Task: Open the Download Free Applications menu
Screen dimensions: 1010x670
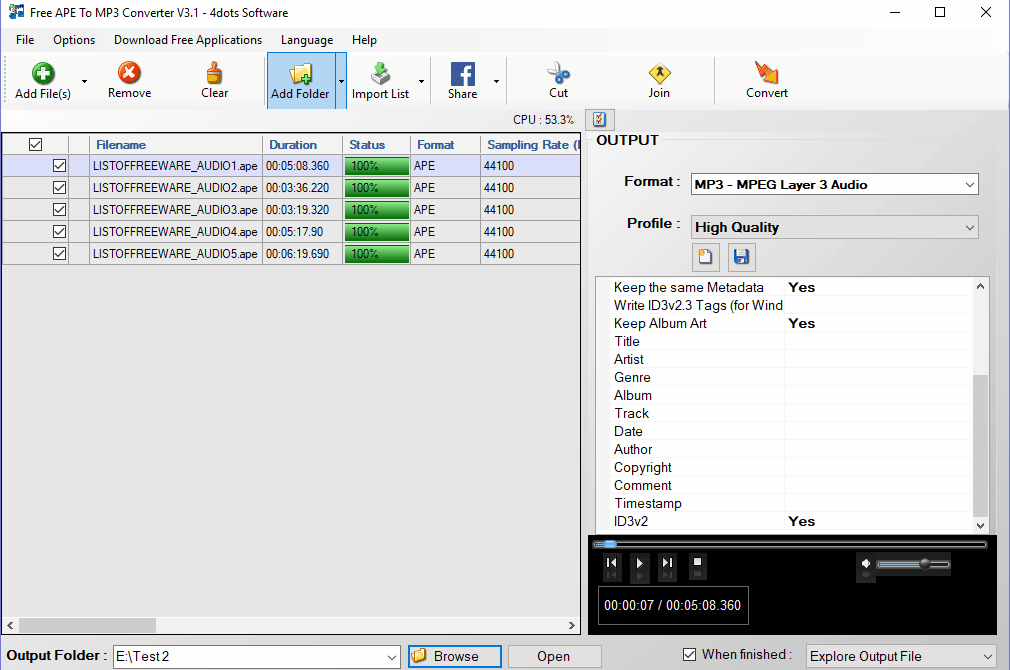Action: pos(188,40)
